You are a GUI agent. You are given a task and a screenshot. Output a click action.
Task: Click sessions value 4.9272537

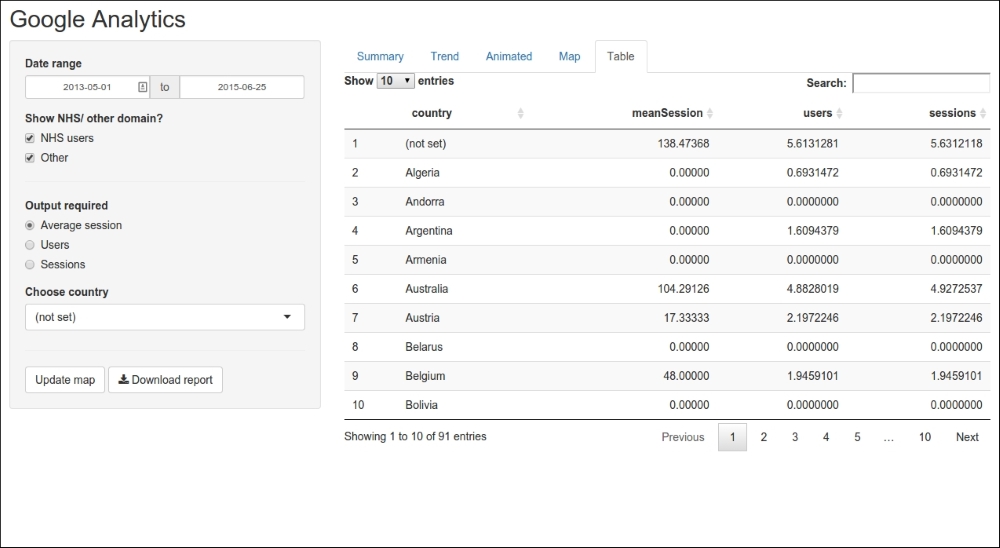[956, 289]
